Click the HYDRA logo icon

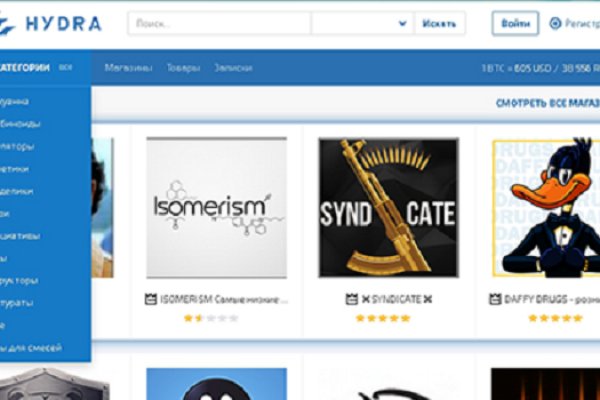14,22
